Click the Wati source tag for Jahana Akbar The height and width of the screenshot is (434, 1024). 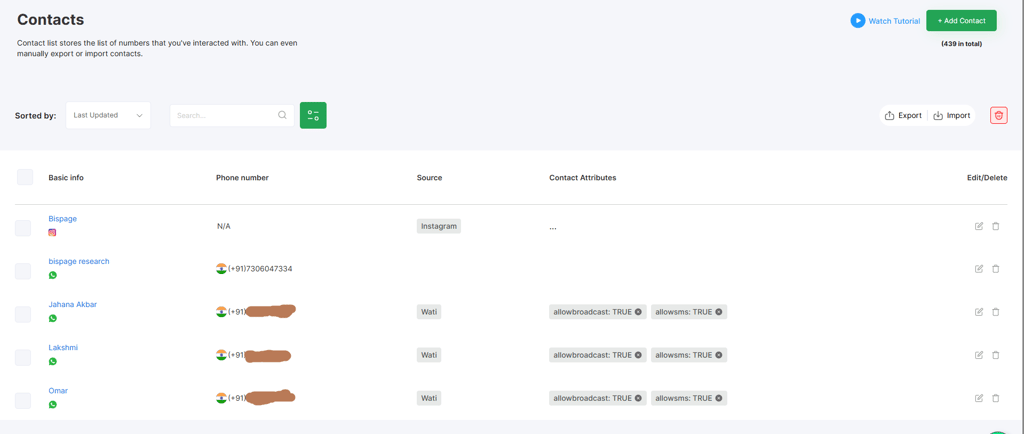[x=429, y=312]
